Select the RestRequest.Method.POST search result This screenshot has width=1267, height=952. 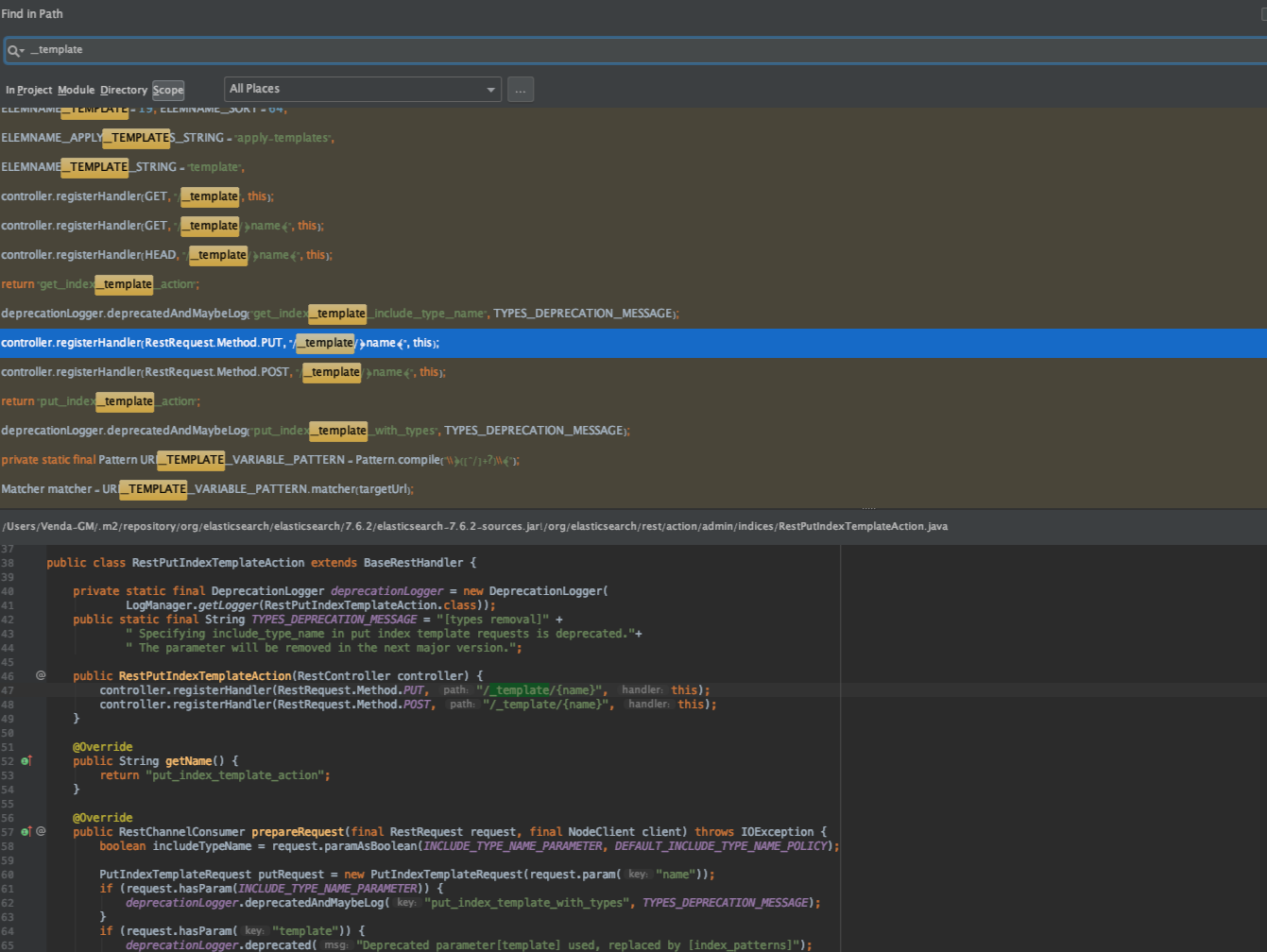[x=223, y=372]
